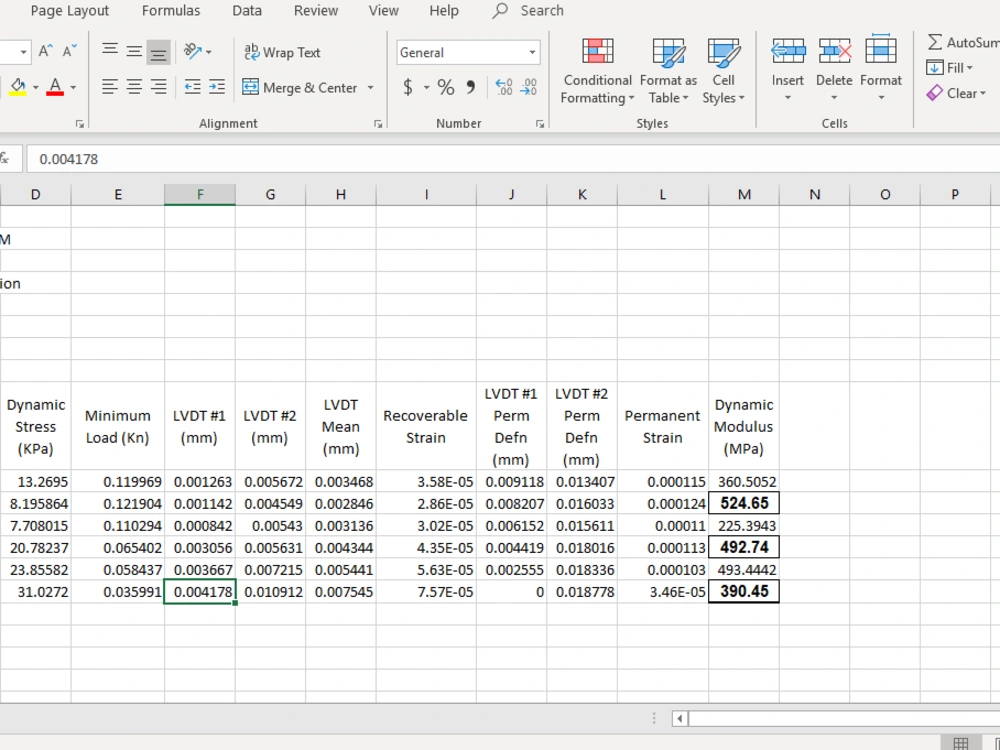This screenshot has height=750, width=1000.
Task: Select cell with Dynamic Modulus 524.65
Action: click(744, 503)
